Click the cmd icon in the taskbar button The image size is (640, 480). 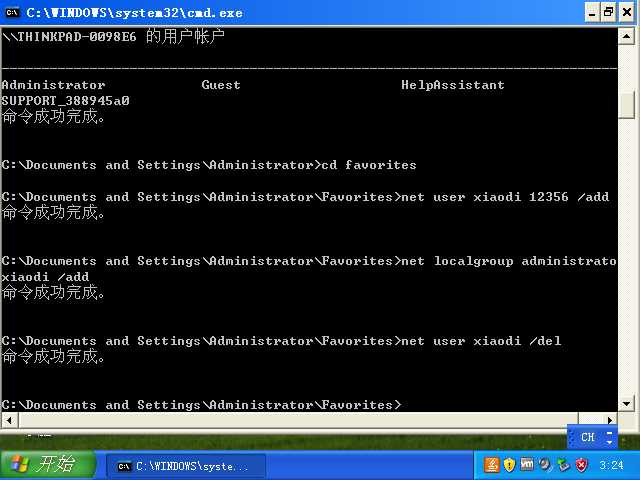coord(124,466)
